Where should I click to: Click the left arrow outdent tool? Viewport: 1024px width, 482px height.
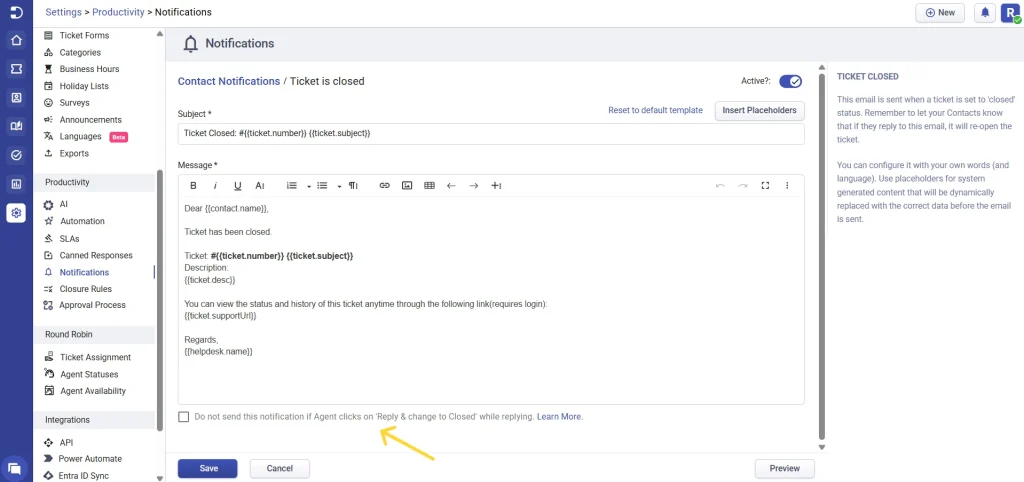(x=451, y=186)
